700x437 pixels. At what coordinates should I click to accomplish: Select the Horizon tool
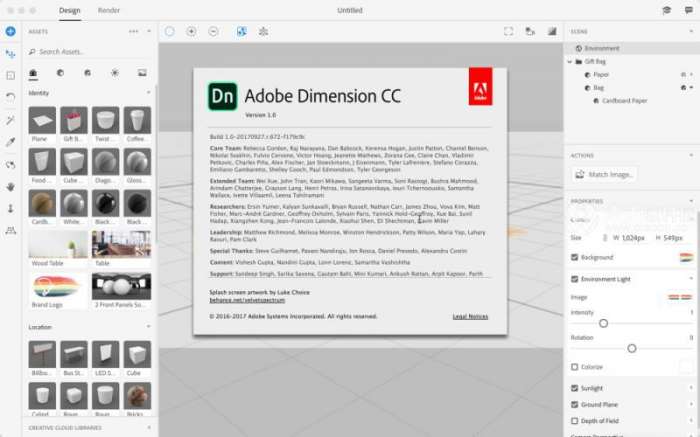coord(10,230)
